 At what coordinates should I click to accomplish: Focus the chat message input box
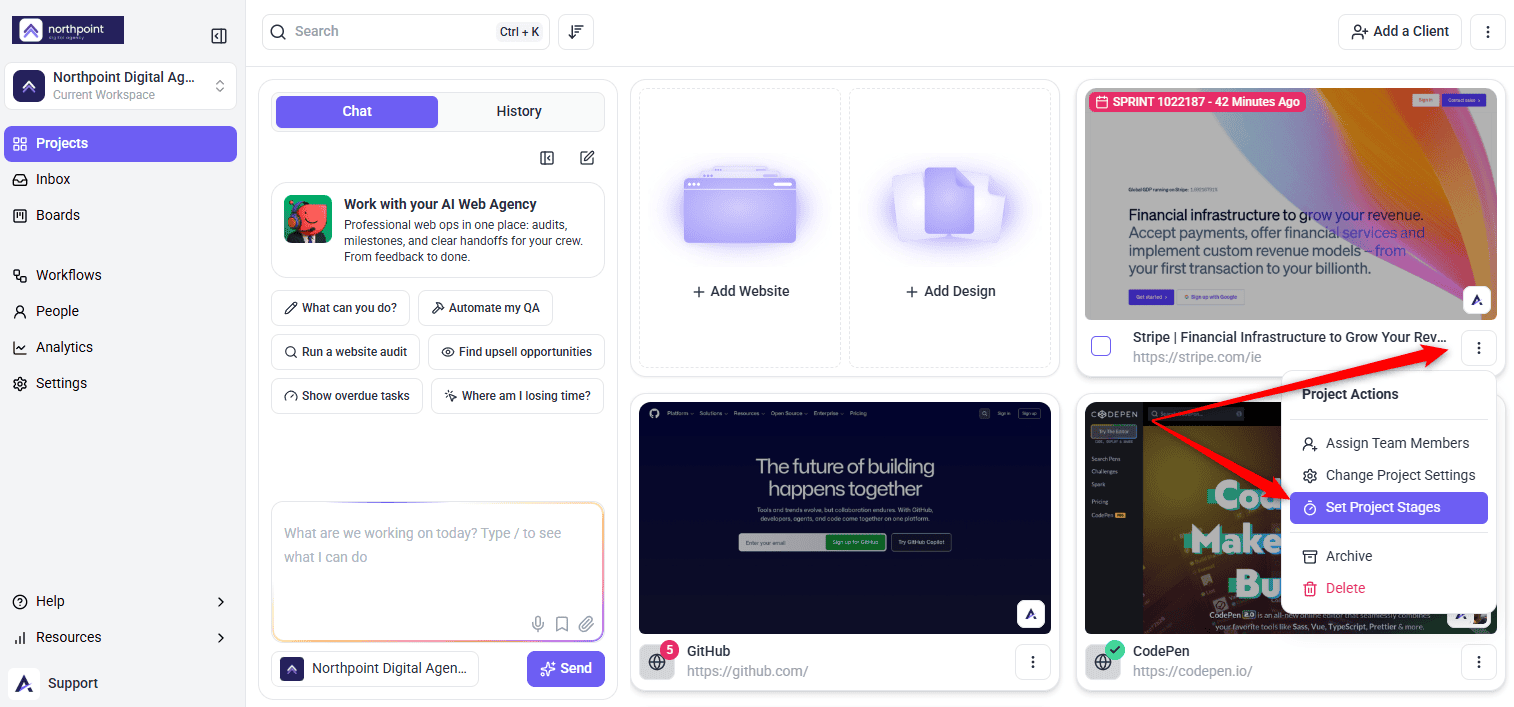pyautogui.click(x=438, y=572)
